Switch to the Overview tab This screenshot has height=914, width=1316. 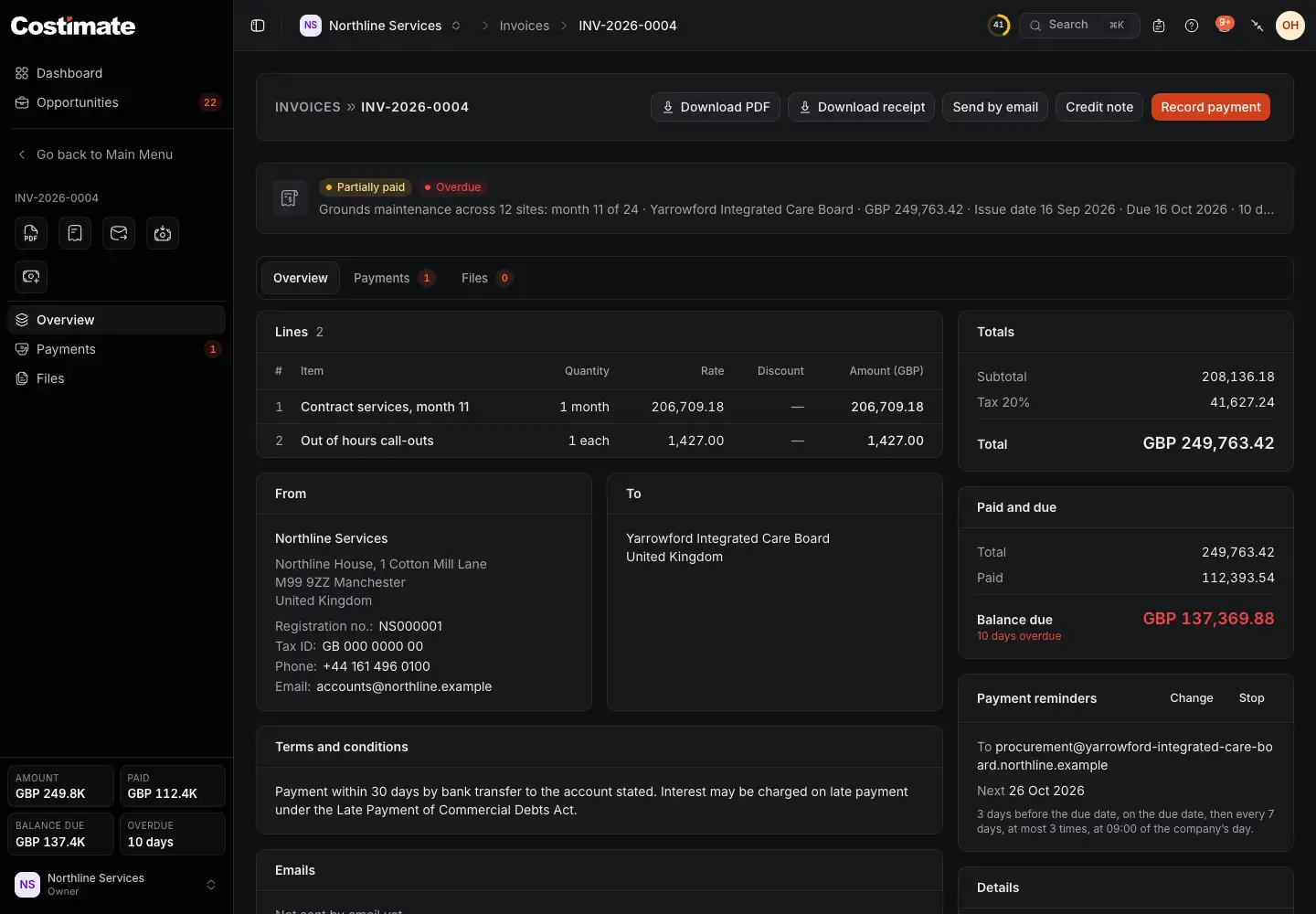pos(301,278)
